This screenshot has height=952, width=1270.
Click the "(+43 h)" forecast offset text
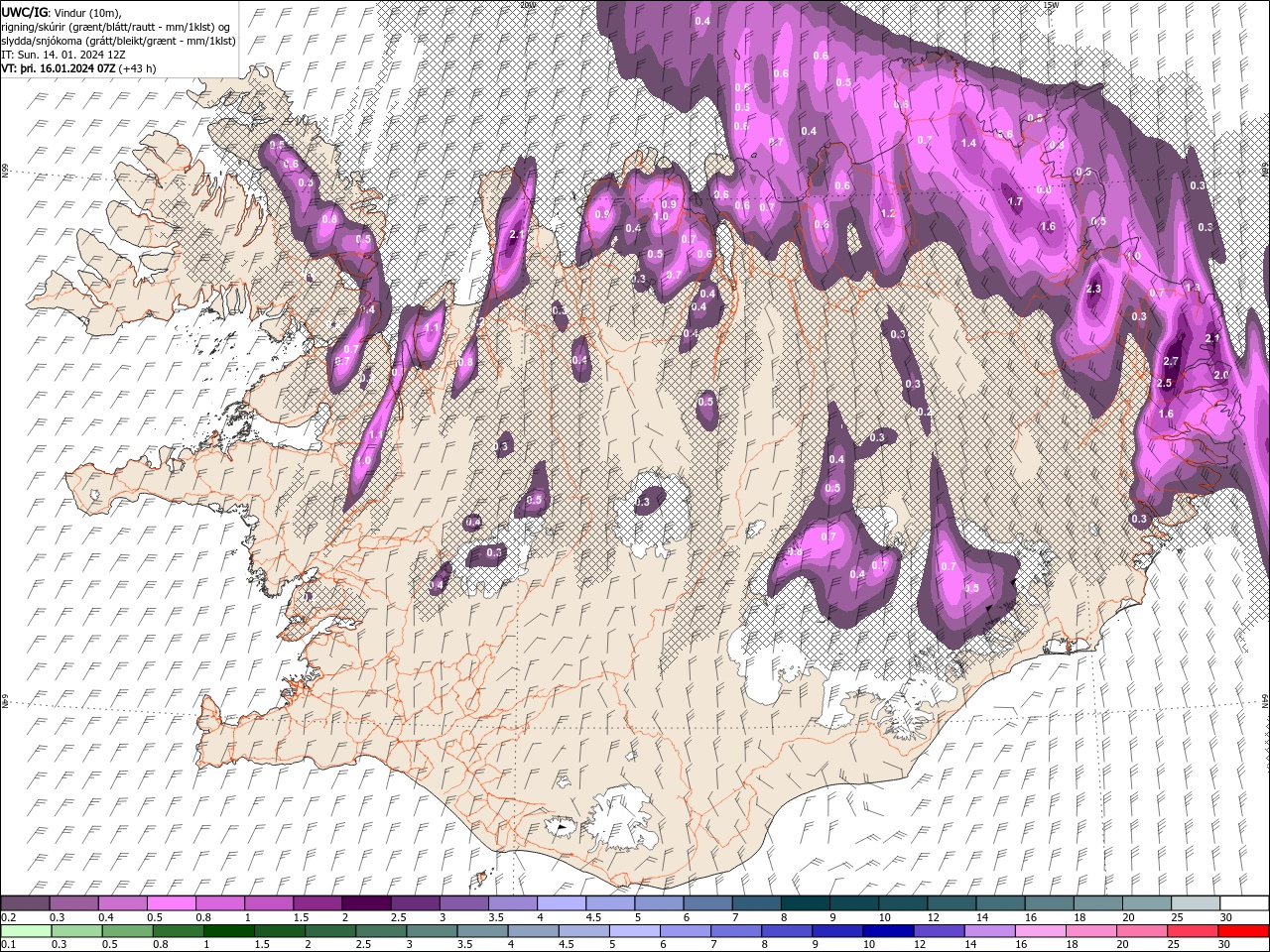139,68
